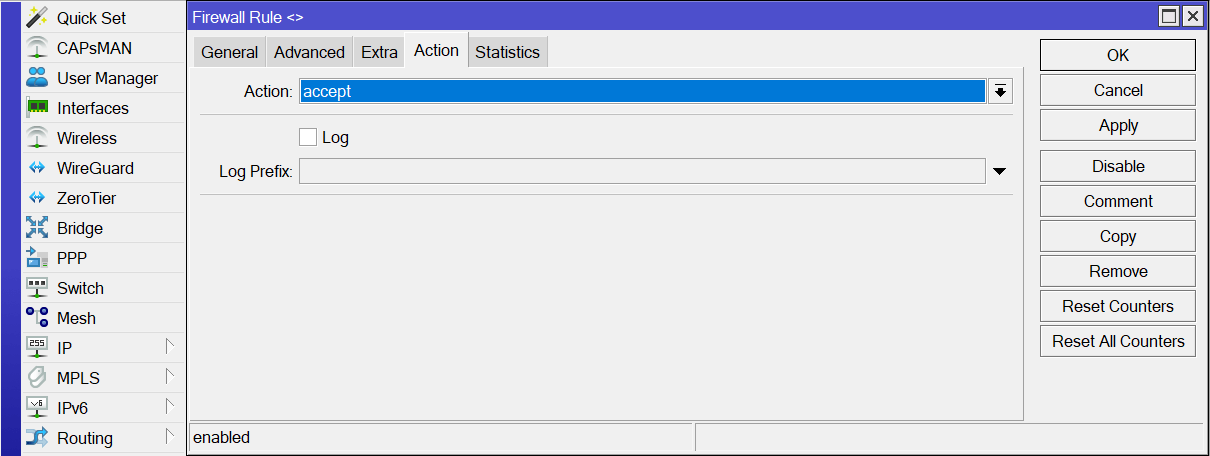The width and height of the screenshot is (1210, 456).
Task: Open WireGuard icon in sidebar
Action: [x=37, y=168]
